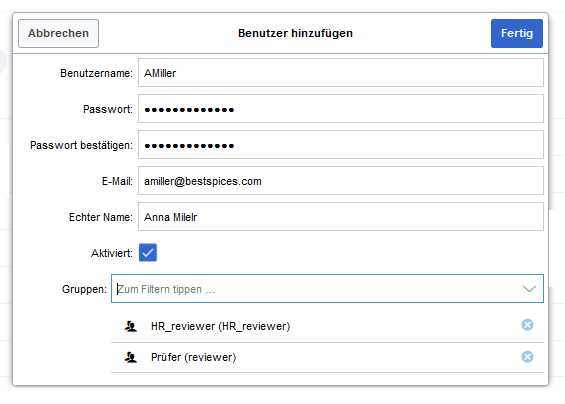
Task: Click the HR_reviewer group user icon
Action: click(131, 327)
